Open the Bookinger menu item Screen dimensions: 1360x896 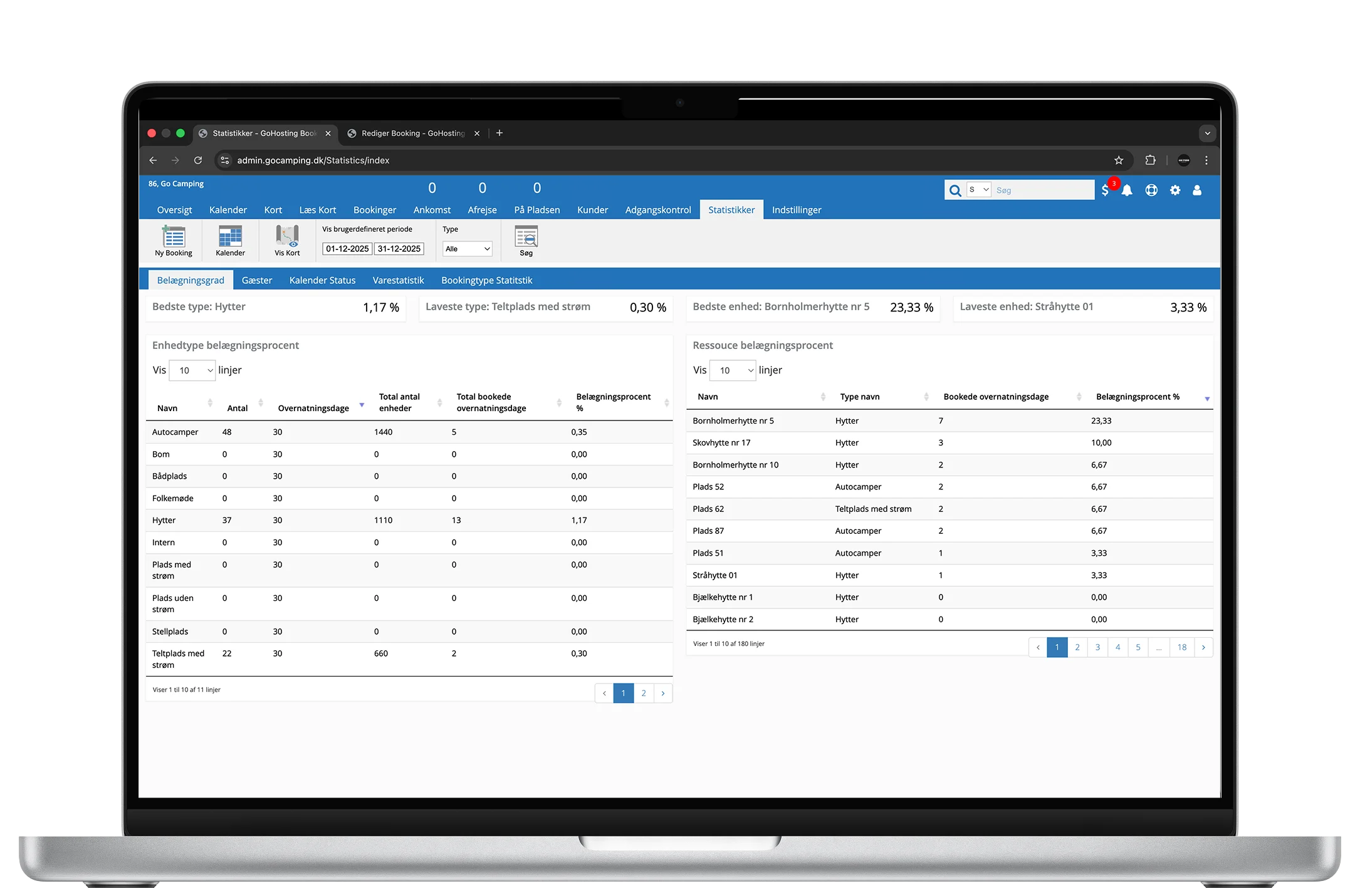click(375, 210)
